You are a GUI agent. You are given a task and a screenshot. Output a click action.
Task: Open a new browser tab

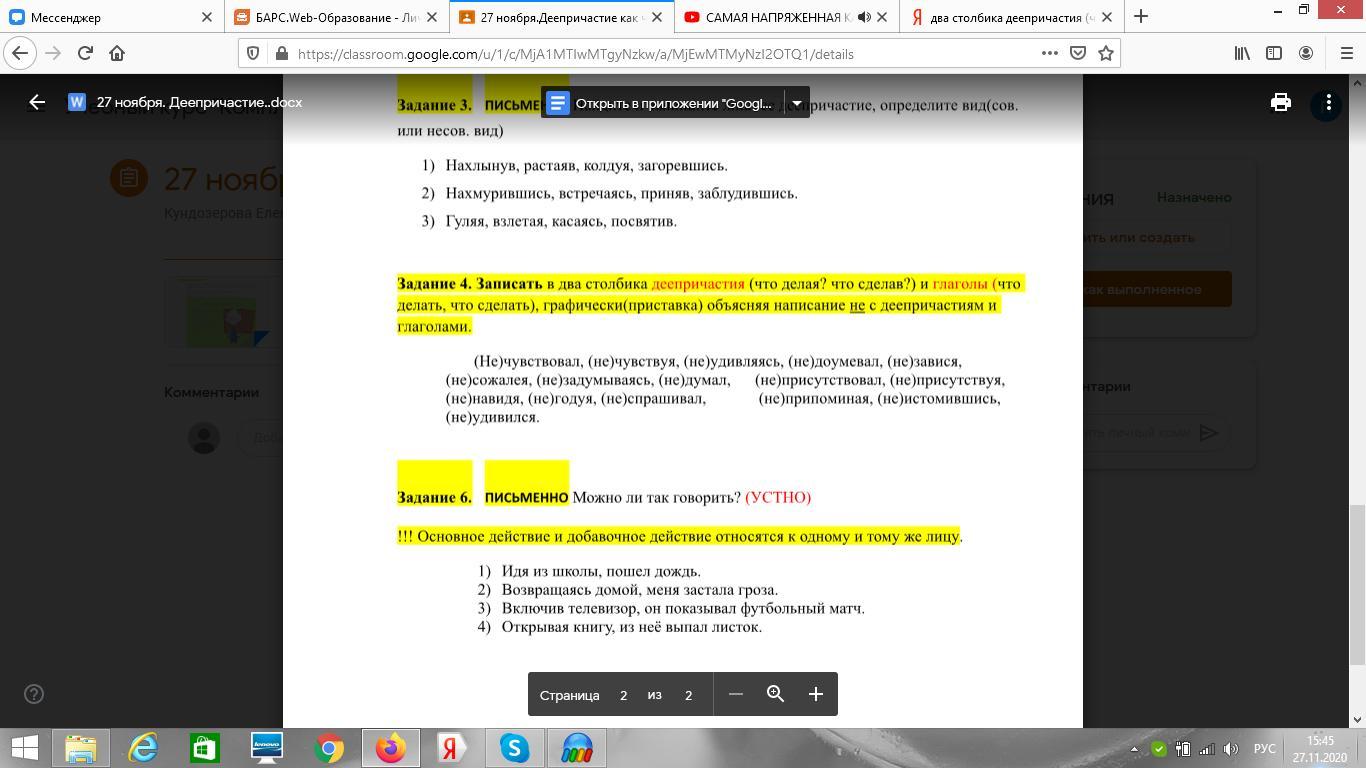1141,17
